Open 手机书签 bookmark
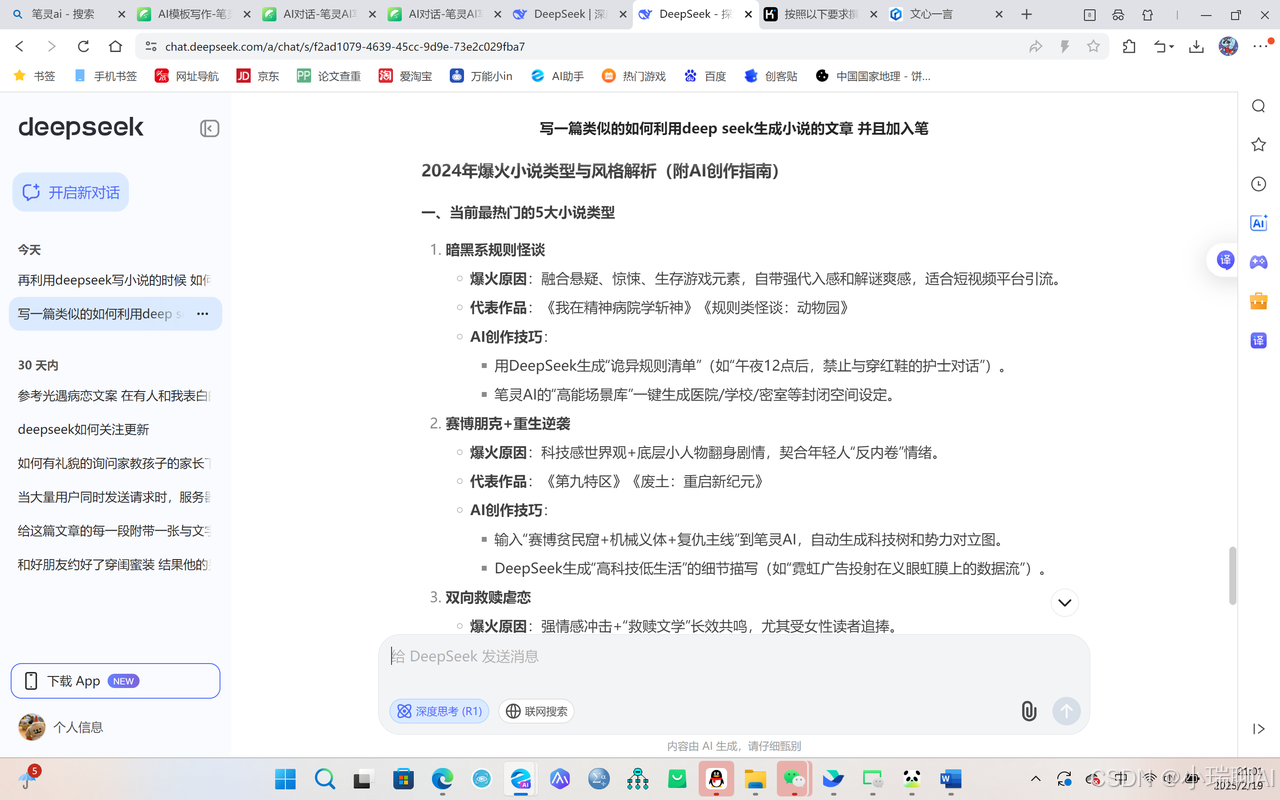 pos(105,76)
